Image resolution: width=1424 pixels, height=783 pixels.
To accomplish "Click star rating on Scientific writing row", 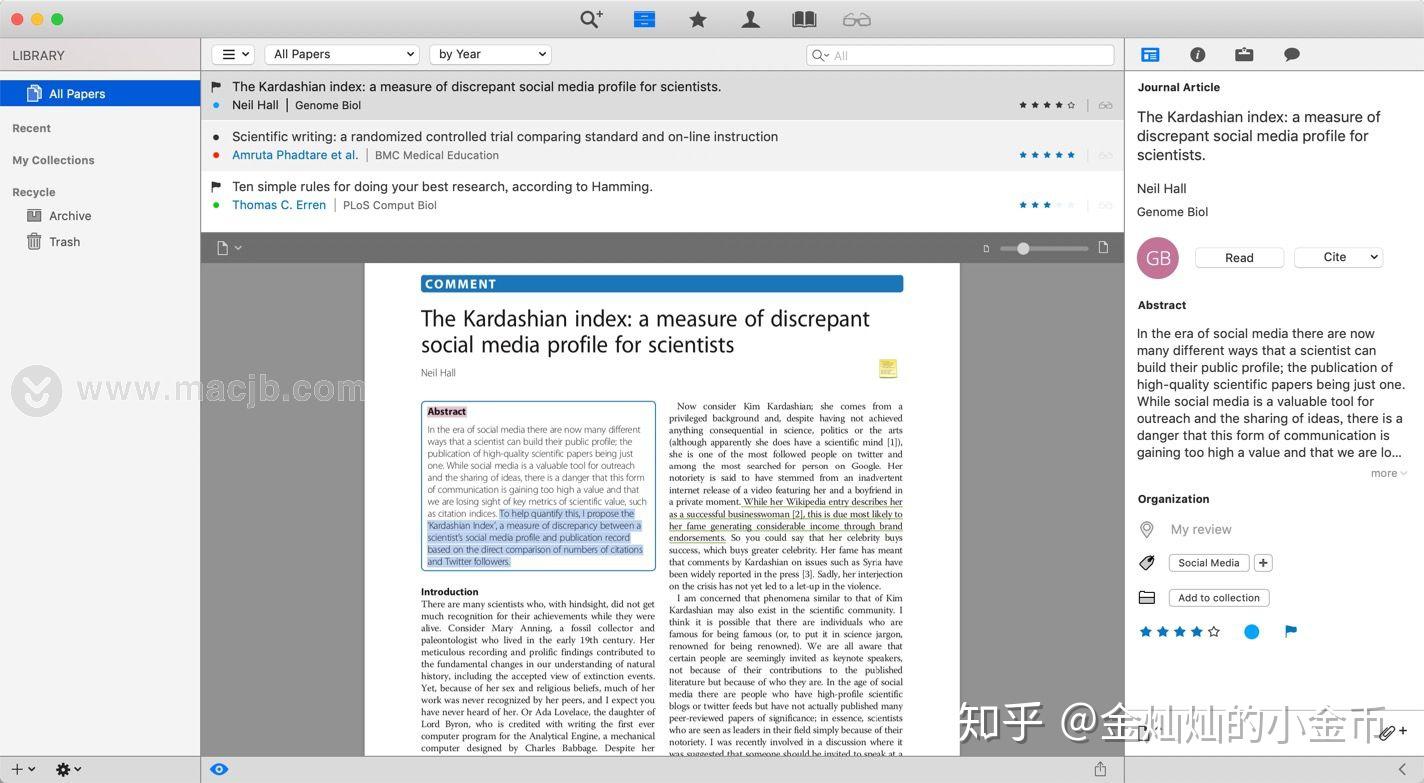I will pos(1047,155).
